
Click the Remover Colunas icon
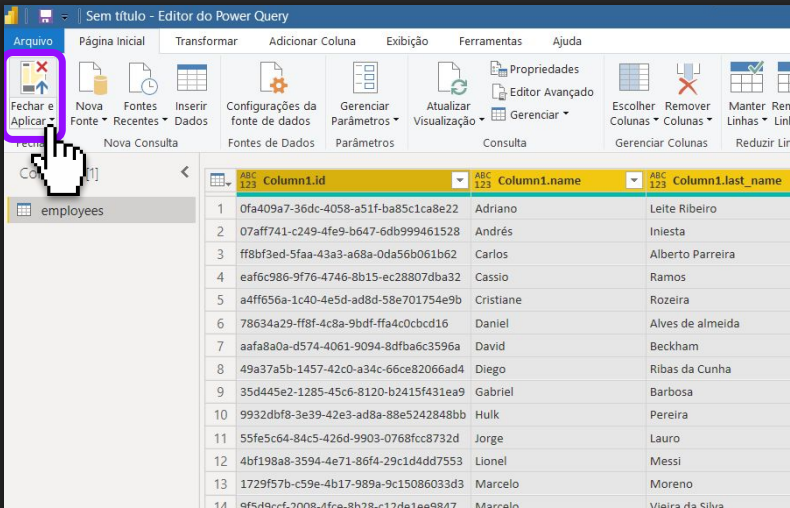(x=688, y=78)
